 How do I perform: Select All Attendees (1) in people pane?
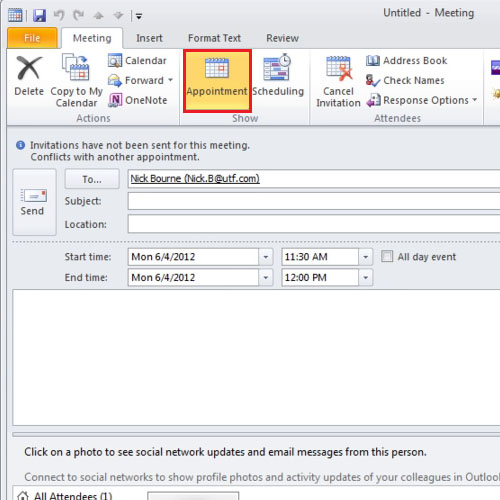65,496
